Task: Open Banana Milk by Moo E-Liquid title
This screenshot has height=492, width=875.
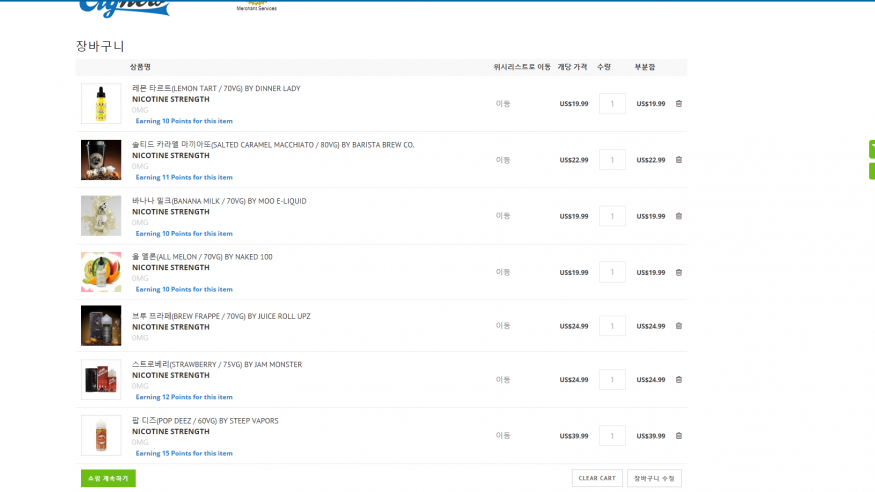Action: (219, 201)
